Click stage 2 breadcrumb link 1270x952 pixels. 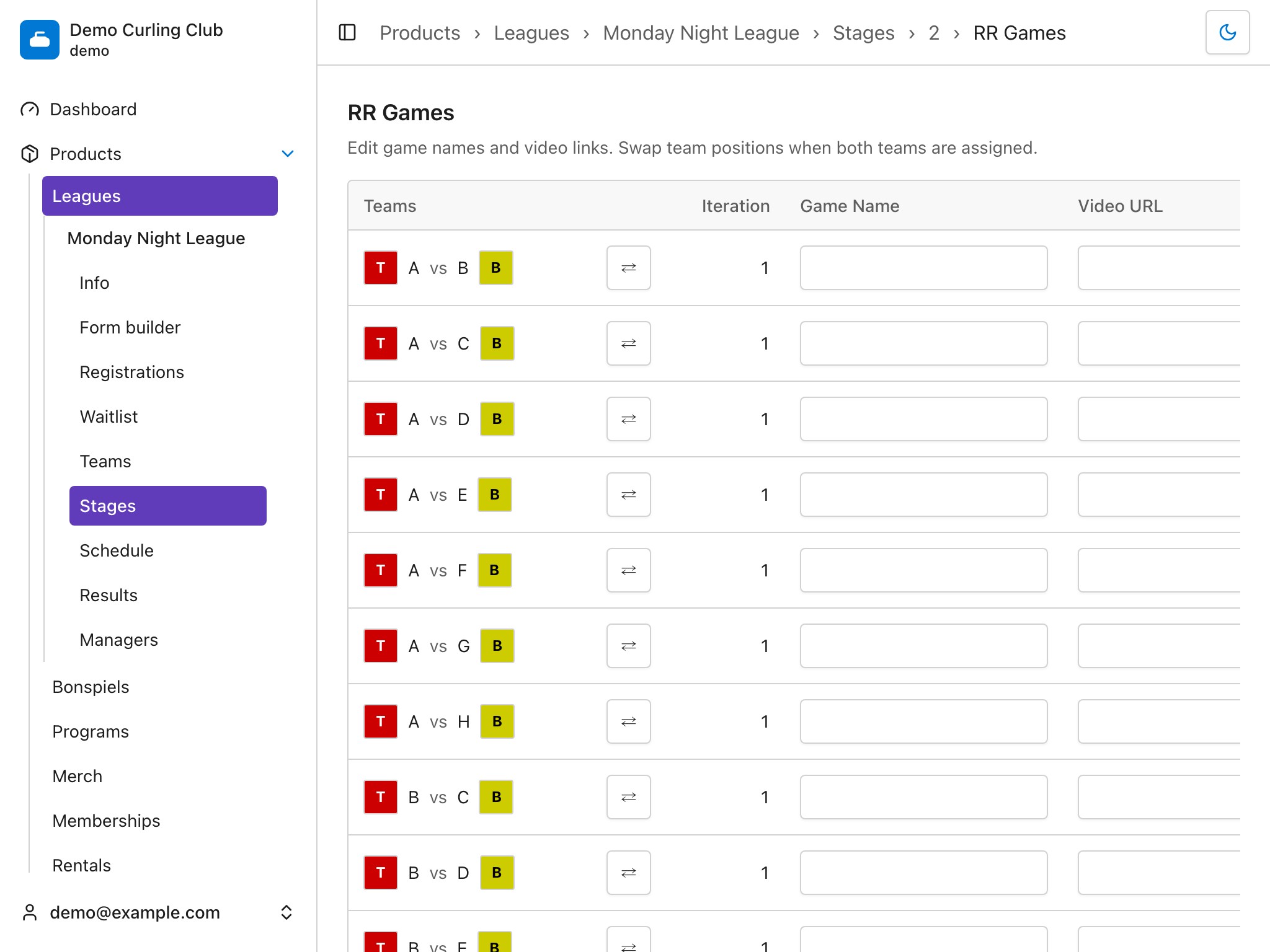coord(934,33)
